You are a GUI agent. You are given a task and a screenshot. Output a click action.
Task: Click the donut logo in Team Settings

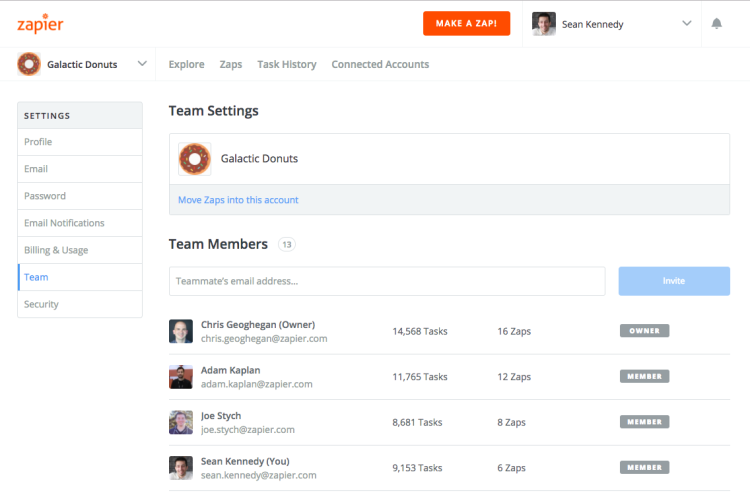[x=194, y=159]
